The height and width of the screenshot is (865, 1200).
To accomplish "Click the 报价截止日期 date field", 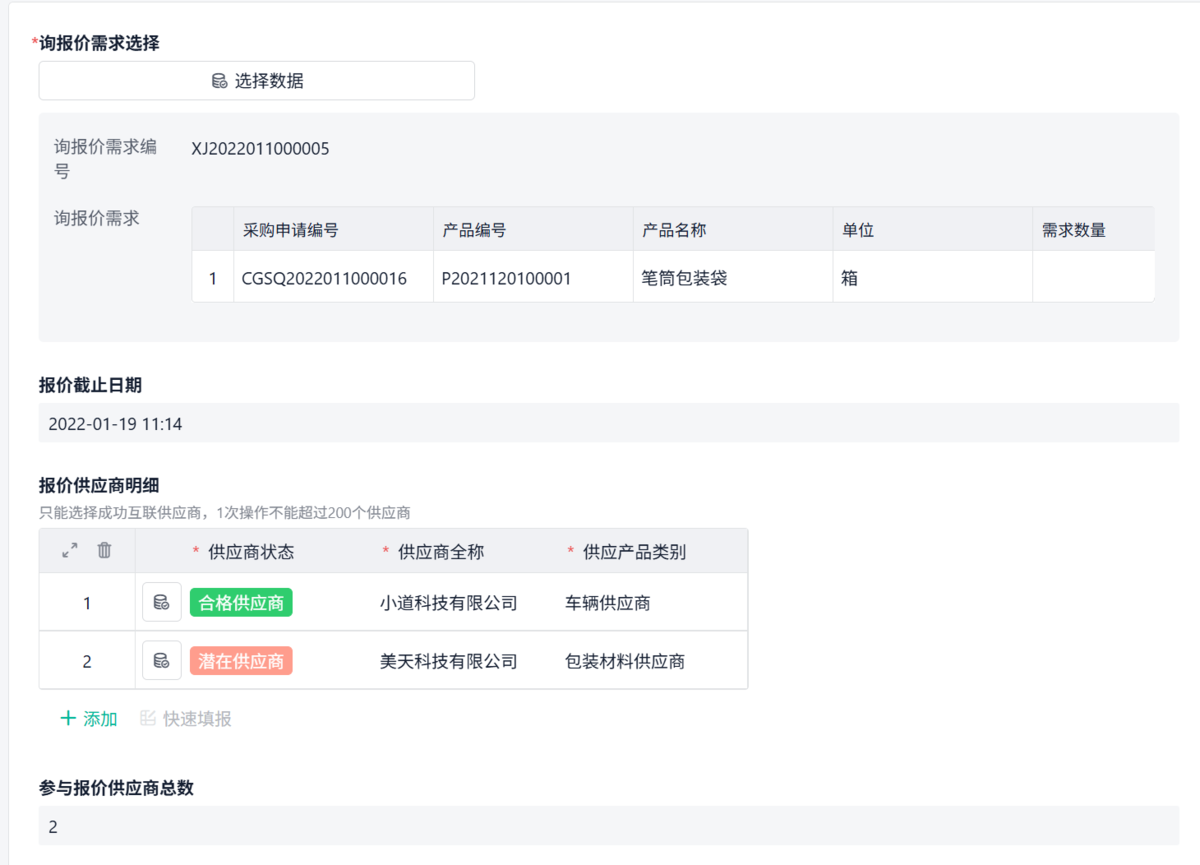I will click(x=608, y=424).
